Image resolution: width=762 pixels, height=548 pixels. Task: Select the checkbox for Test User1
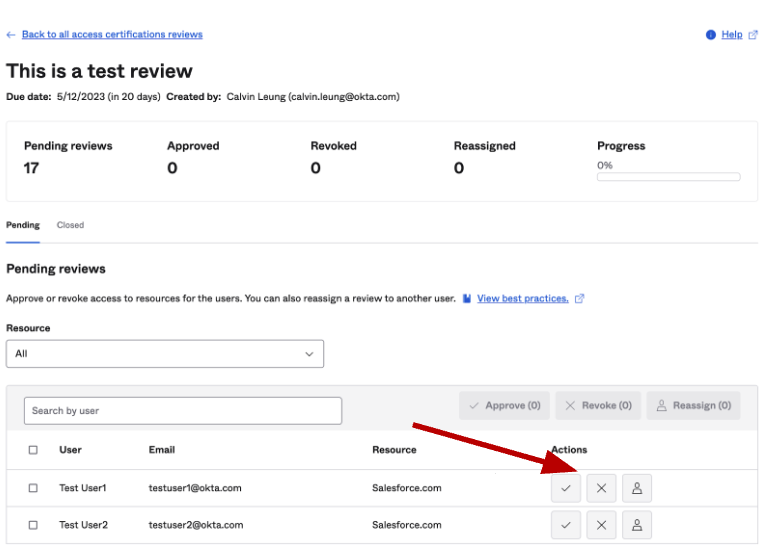click(33, 488)
